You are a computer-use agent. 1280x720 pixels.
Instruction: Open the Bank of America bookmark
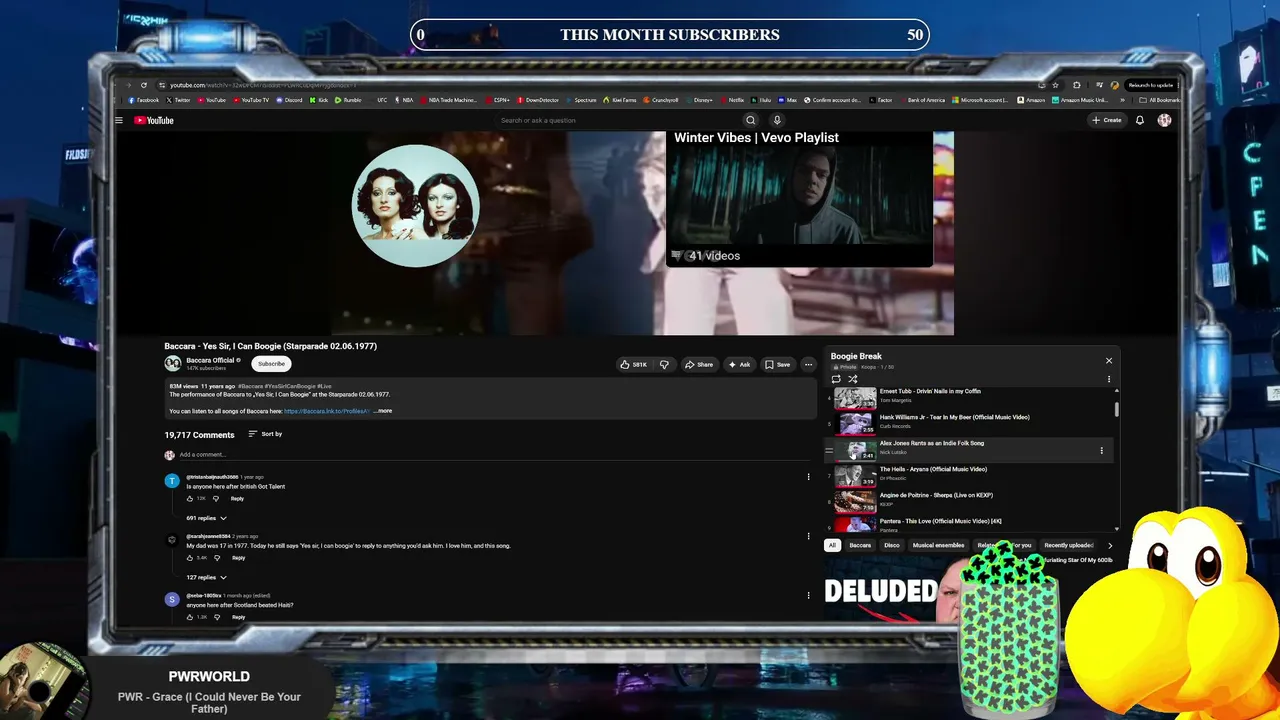click(922, 100)
